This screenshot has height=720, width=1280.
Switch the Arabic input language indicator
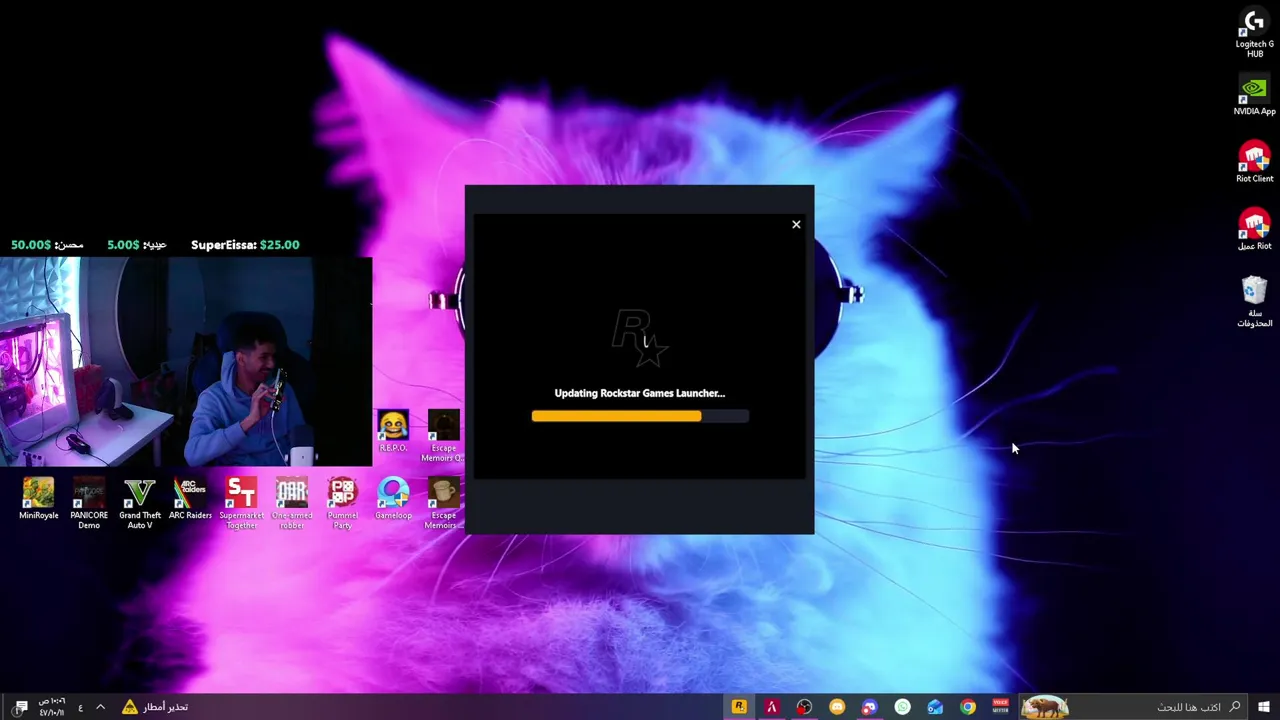coord(80,707)
